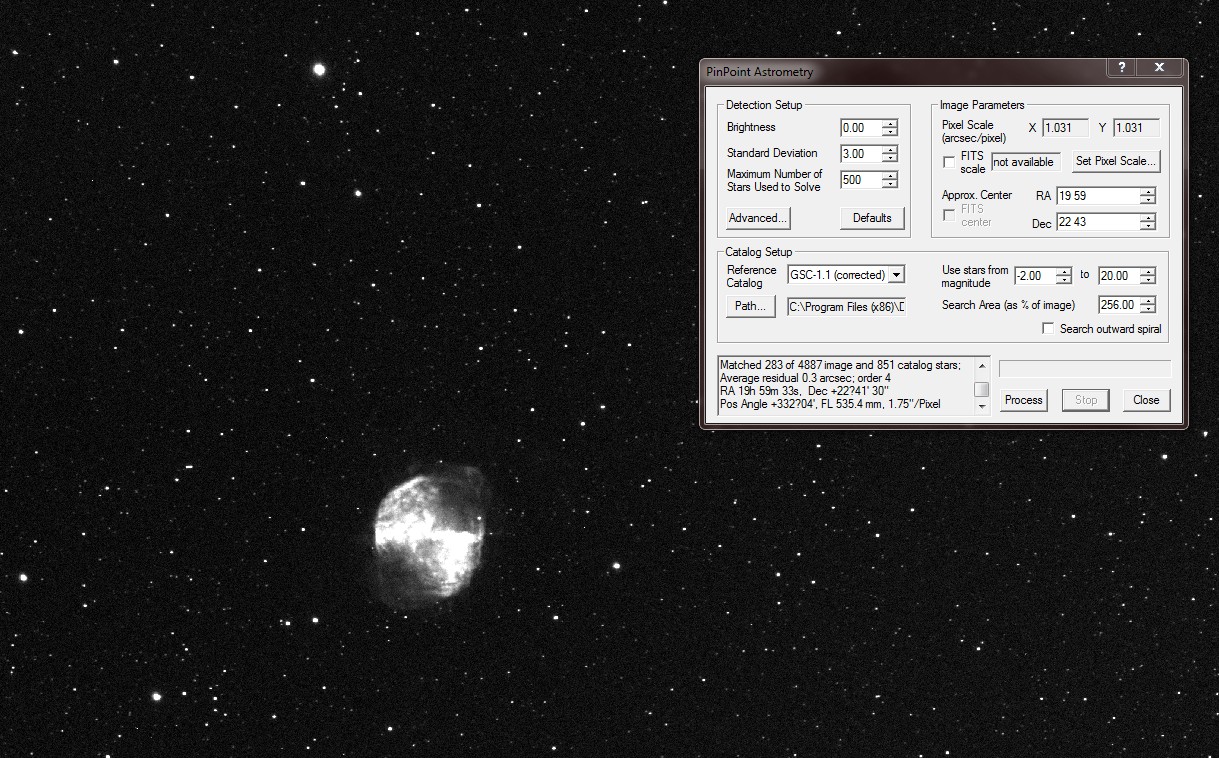1219x758 pixels.
Task: Open the PinPoint Astrometry help question mark
Action: 1122,67
